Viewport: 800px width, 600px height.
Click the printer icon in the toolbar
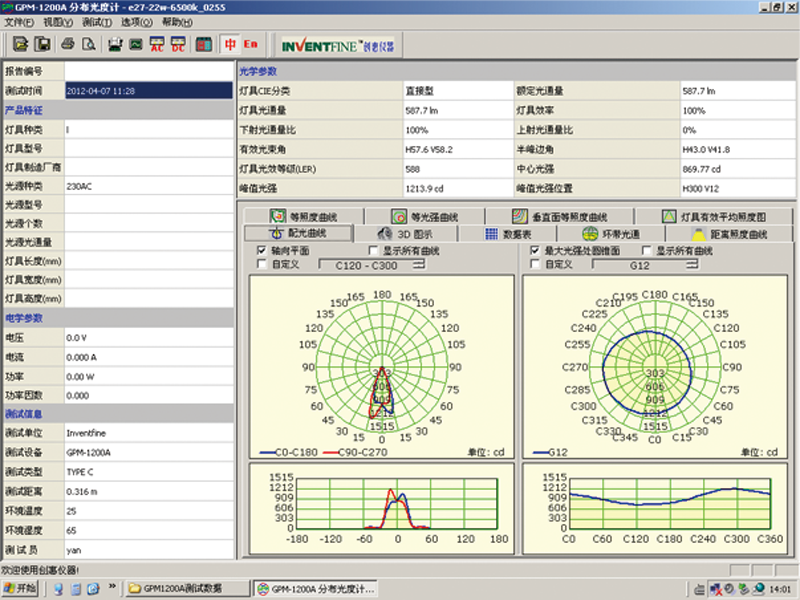pyautogui.click(x=69, y=45)
